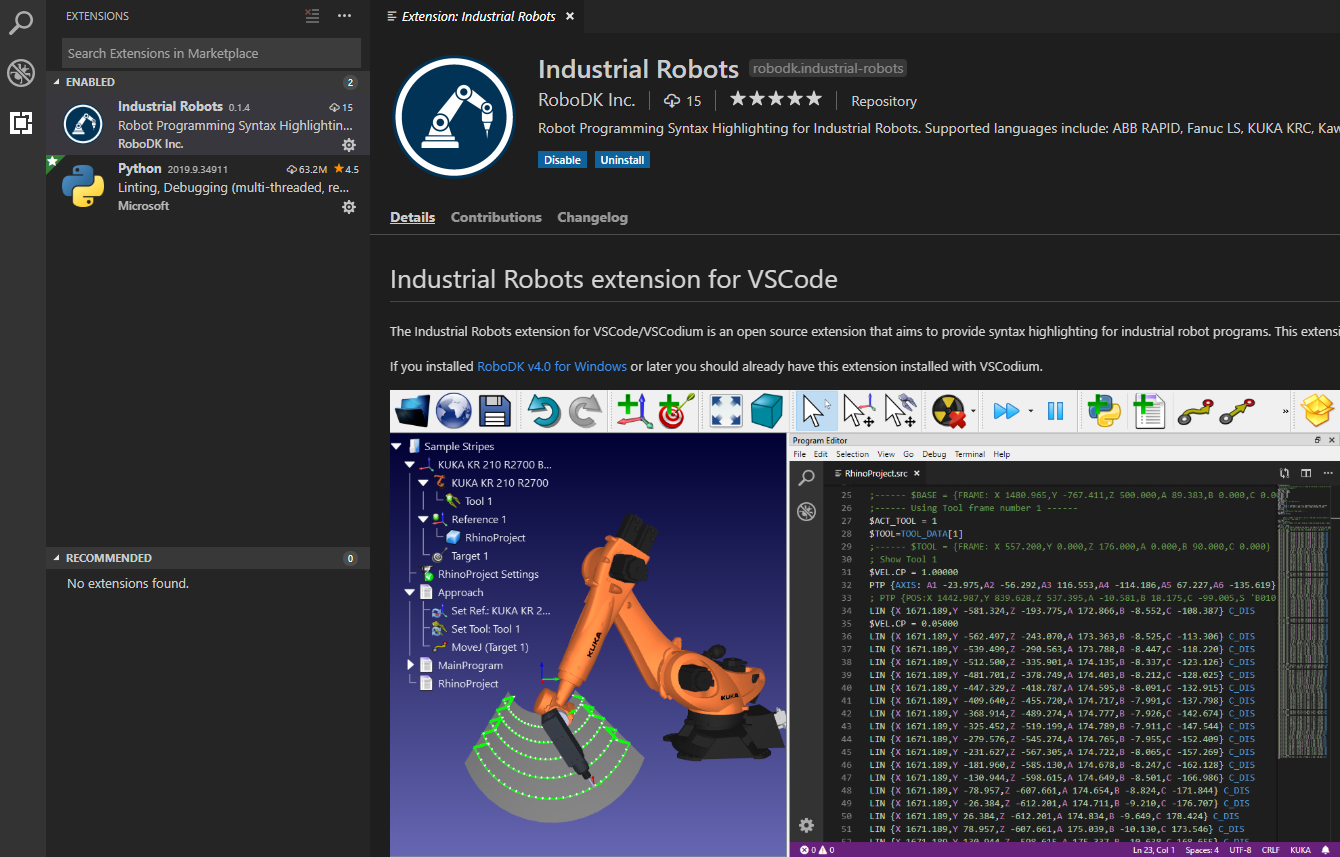The width and height of the screenshot is (1340, 857).
Task: Collapse the Enabled extensions section
Action: [57, 82]
